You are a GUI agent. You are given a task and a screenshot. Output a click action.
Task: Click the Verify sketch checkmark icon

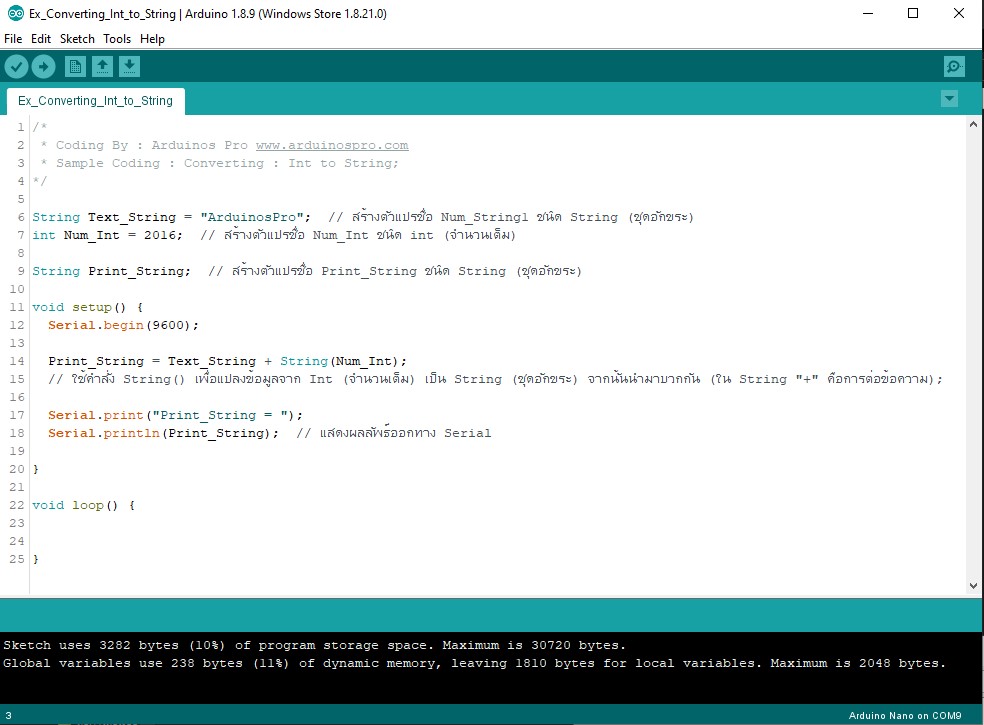pyautogui.click(x=16, y=67)
